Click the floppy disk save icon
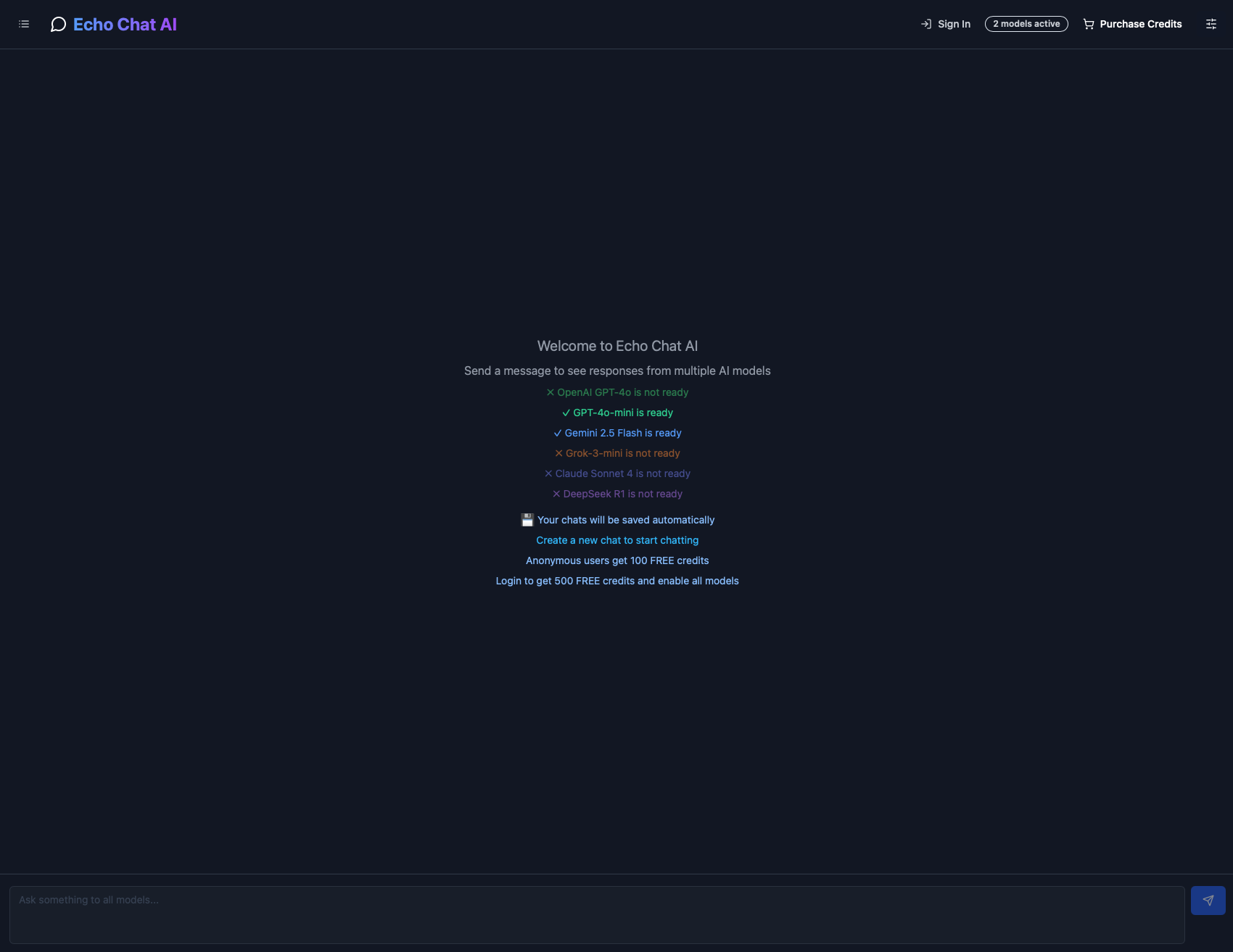The height and width of the screenshot is (952, 1233). [x=527, y=520]
